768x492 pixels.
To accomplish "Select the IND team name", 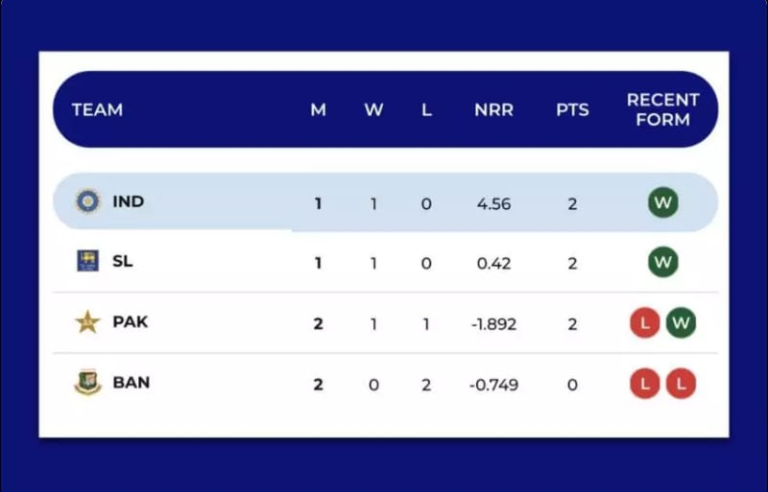I will pyautogui.click(x=128, y=201).
